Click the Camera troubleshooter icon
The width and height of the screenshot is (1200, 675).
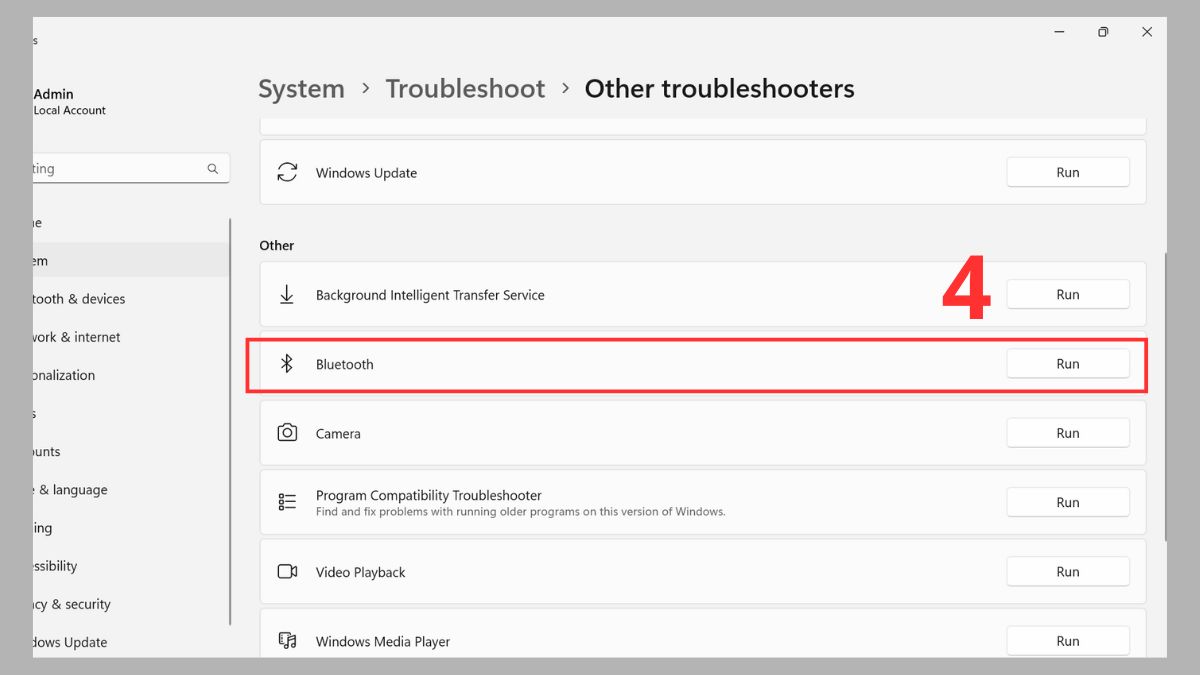click(287, 432)
